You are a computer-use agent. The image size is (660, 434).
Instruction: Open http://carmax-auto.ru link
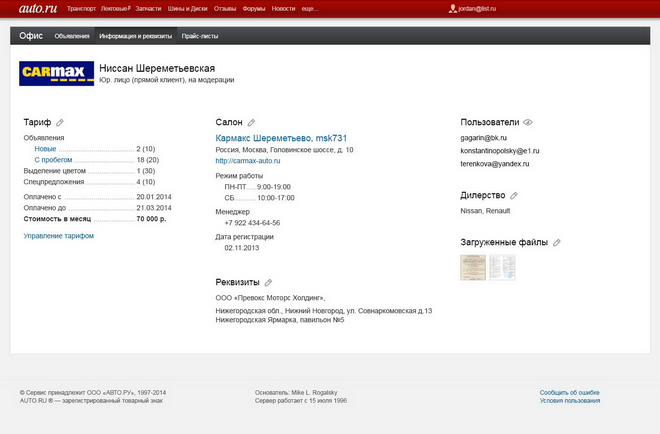pos(248,161)
